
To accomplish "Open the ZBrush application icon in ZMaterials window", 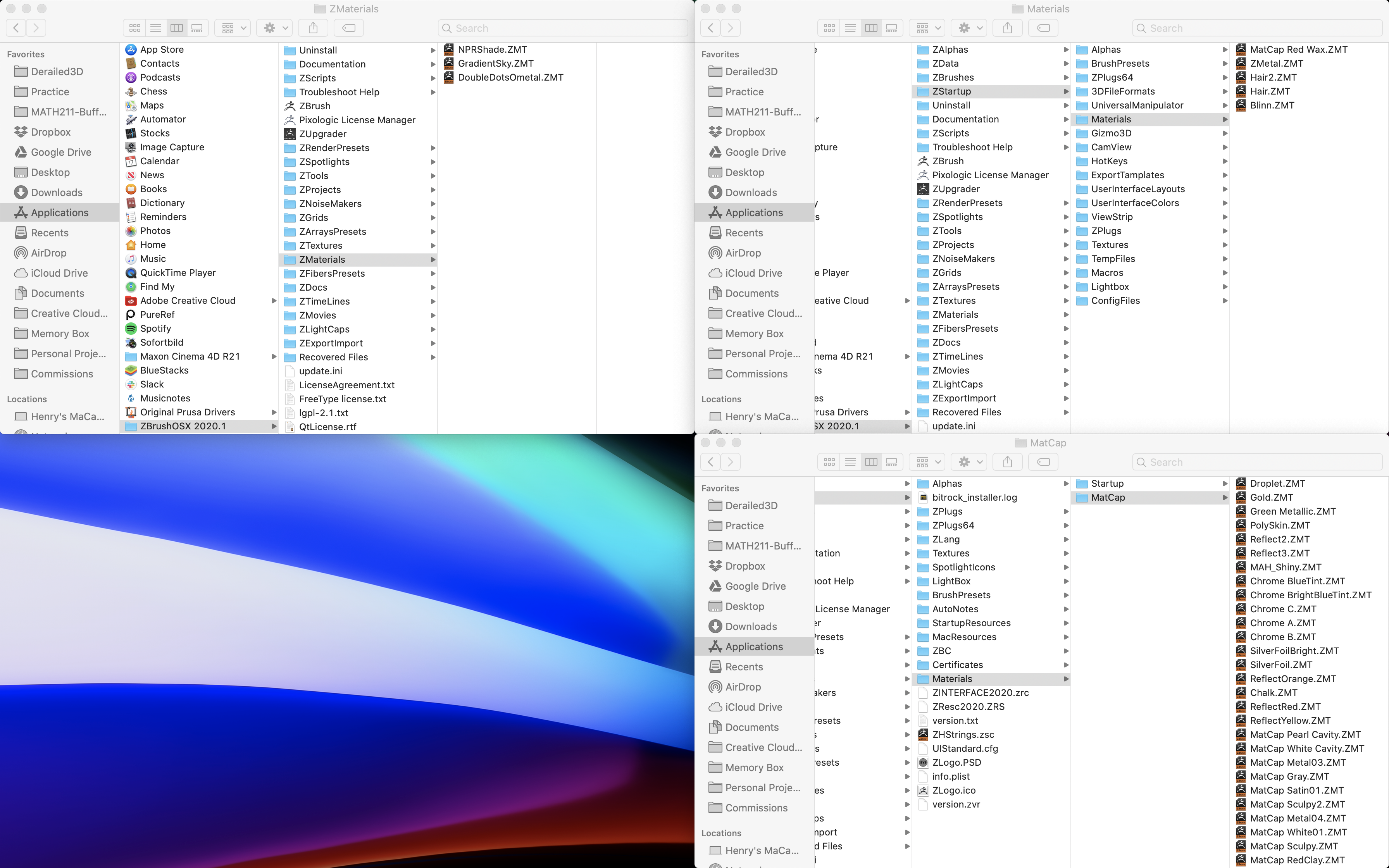I will (x=290, y=106).
